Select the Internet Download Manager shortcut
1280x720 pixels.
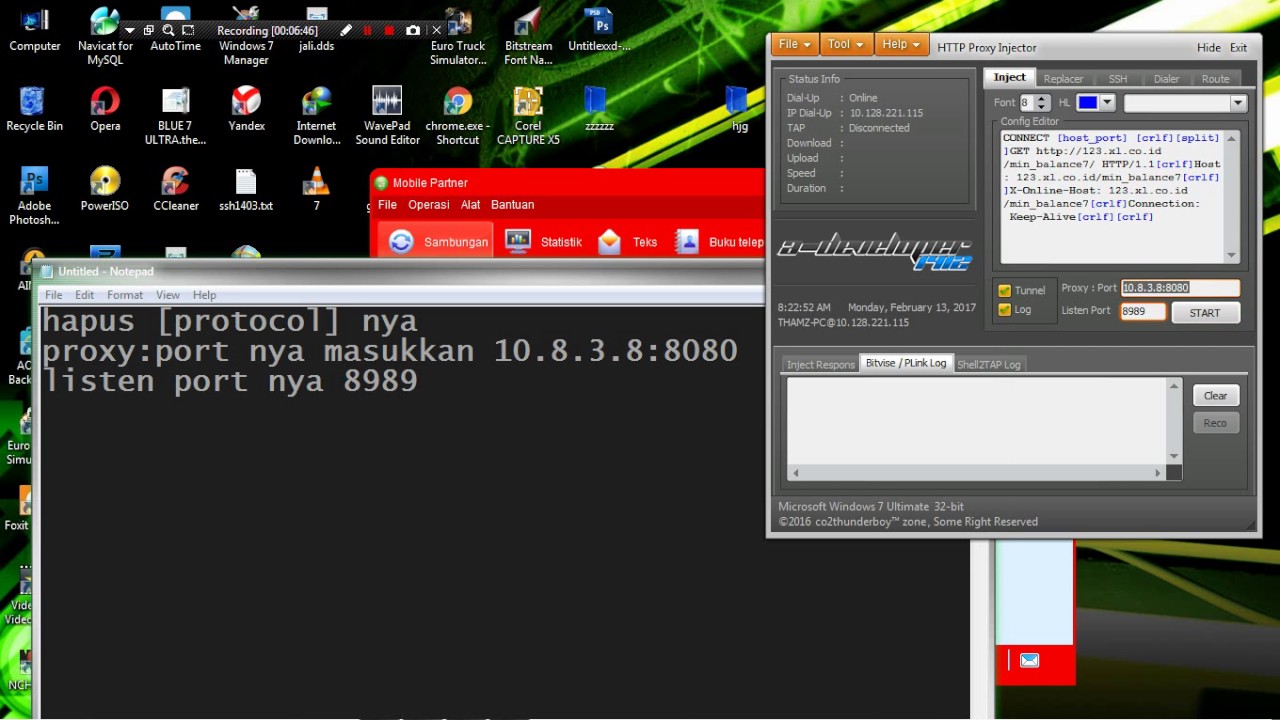tap(316, 117)
